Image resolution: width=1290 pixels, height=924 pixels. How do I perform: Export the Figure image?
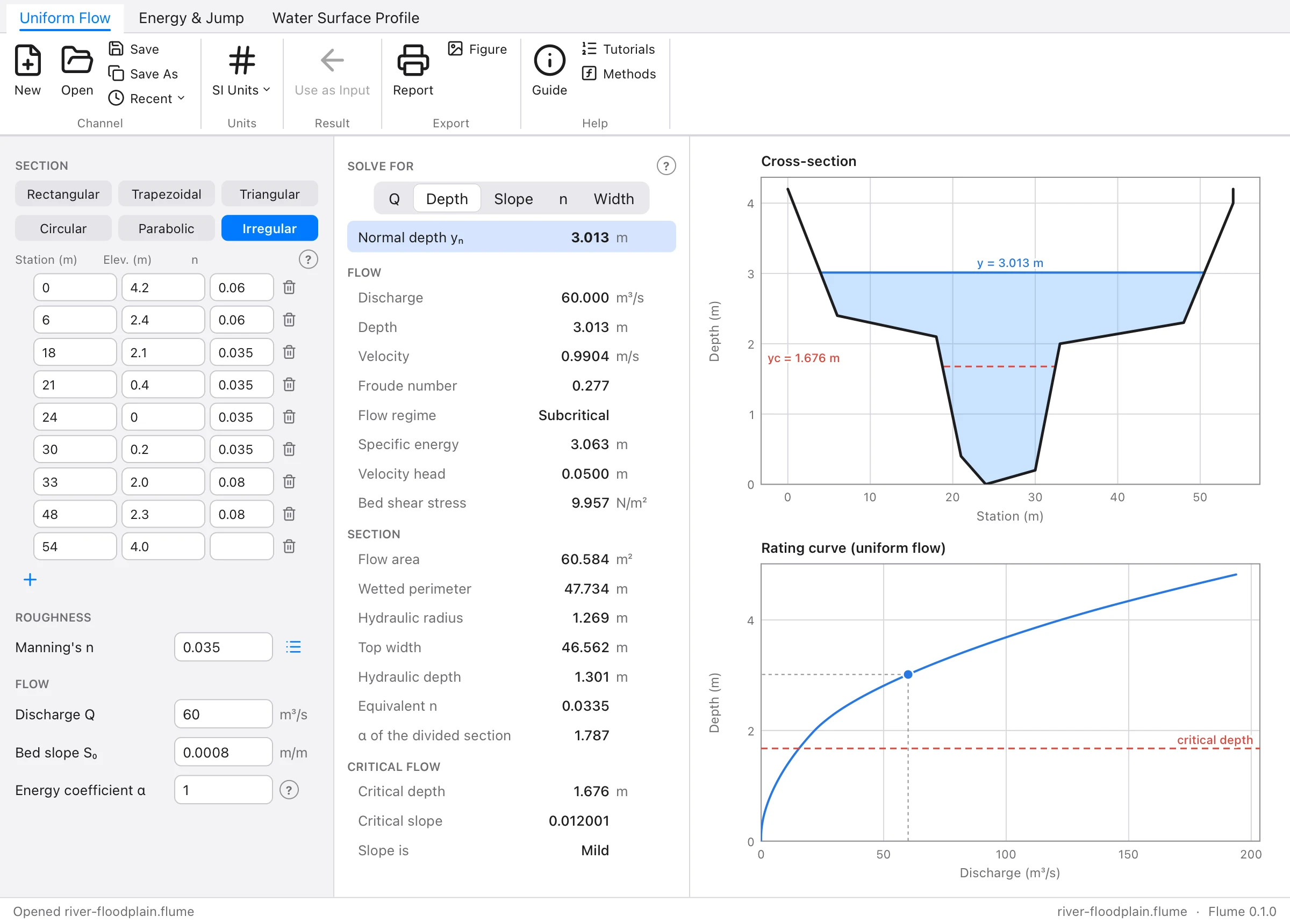tap(477, 49)
